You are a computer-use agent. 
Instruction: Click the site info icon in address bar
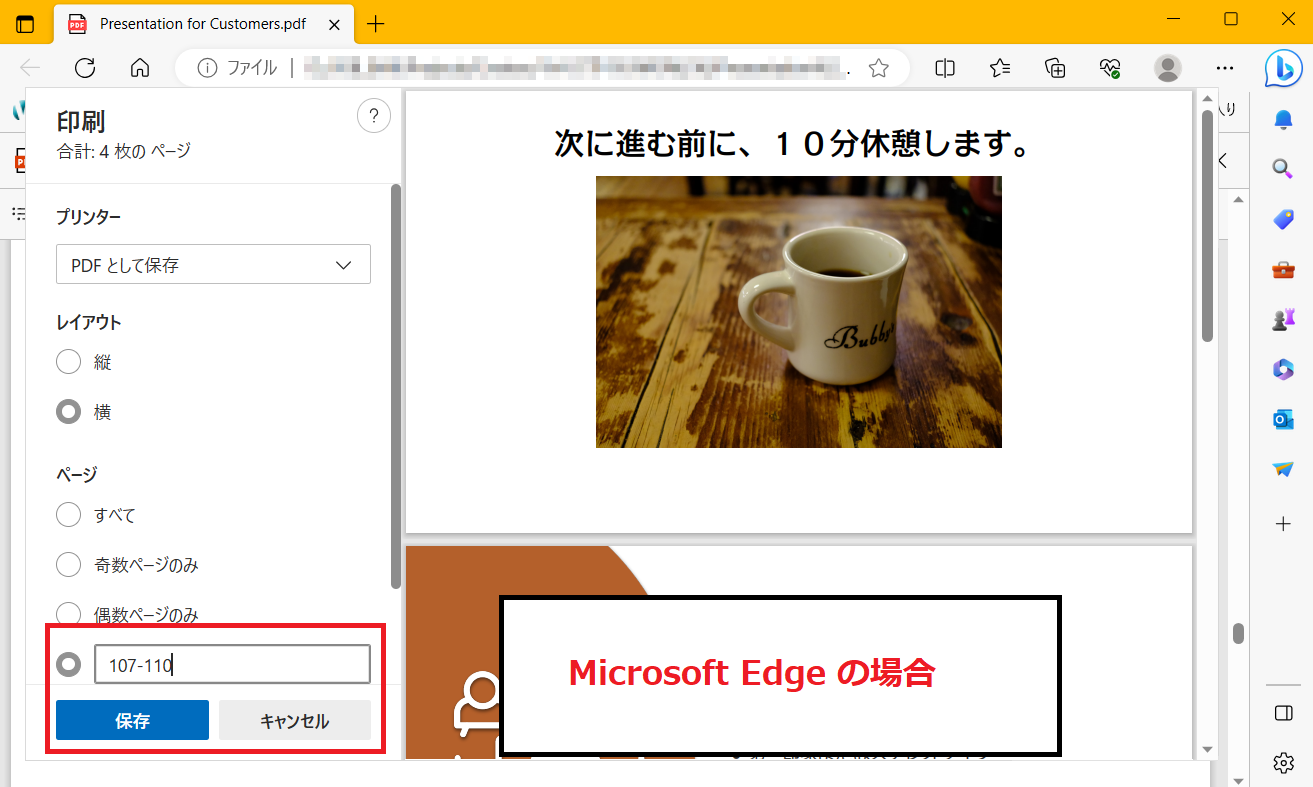pos(207,68)
